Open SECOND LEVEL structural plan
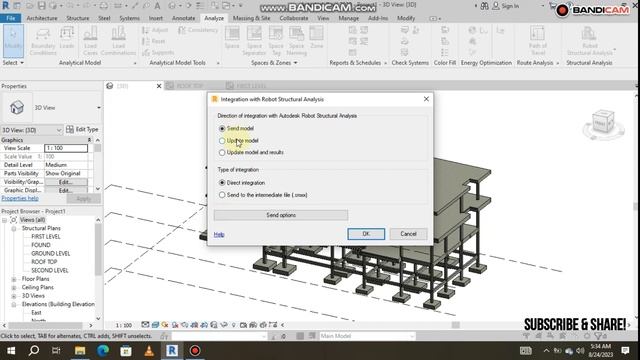 50,270
